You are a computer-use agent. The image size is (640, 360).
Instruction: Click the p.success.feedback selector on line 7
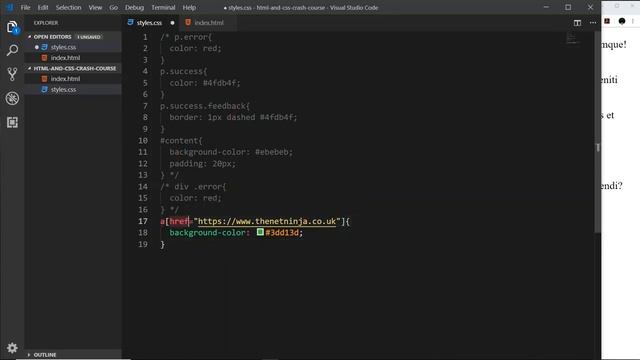[202, 106]
